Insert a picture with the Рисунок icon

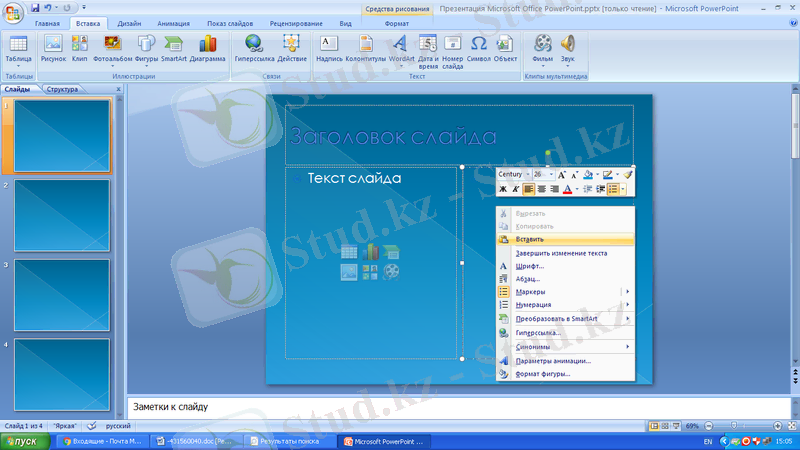point(53,46)
